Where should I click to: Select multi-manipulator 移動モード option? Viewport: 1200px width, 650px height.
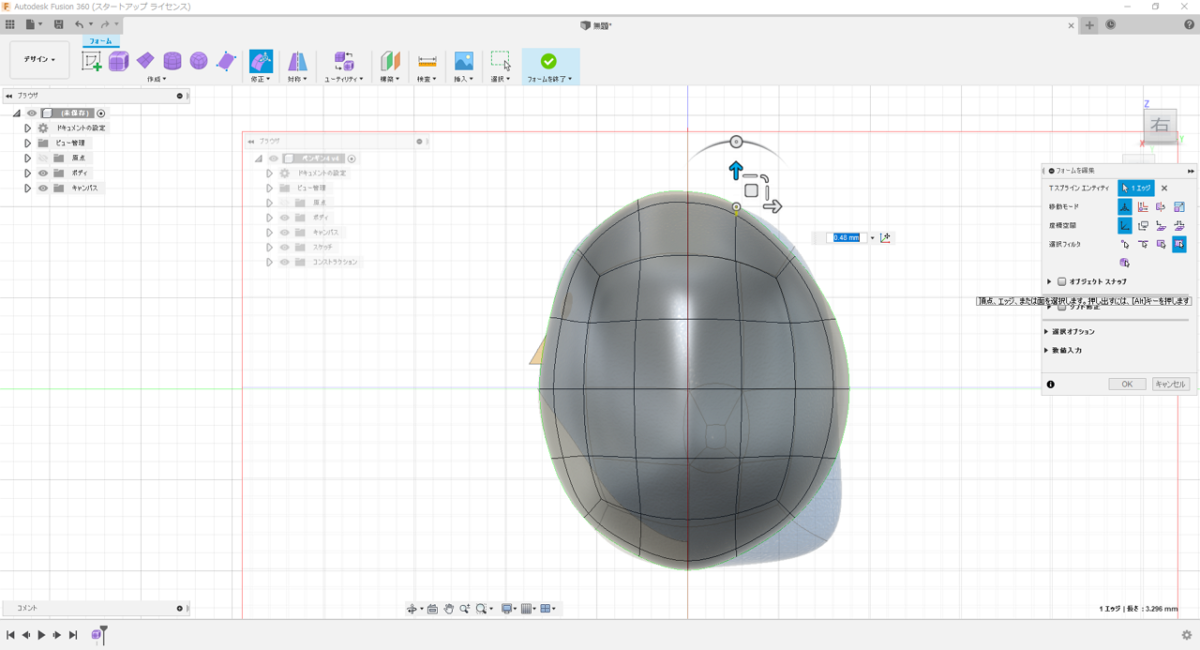(1124, 206)
